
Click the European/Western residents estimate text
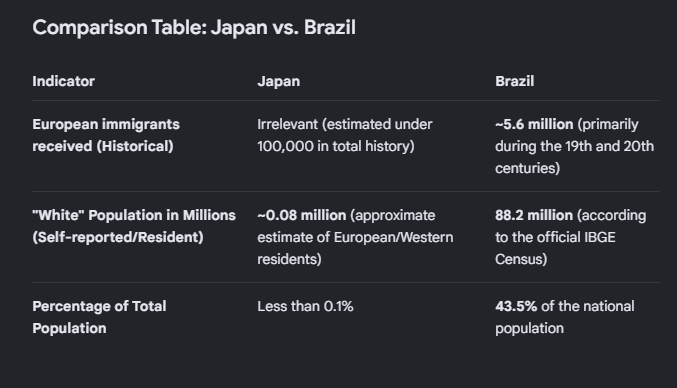click(355, 248)
